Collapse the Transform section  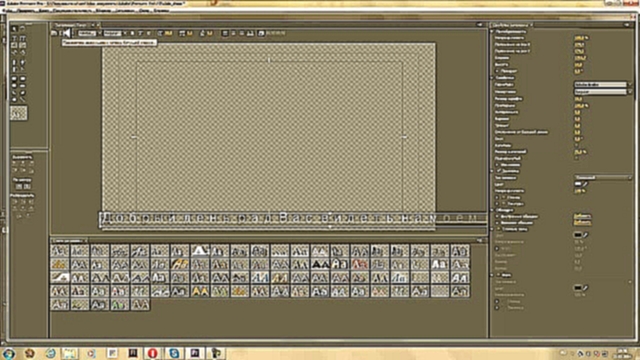click(492, 31)
